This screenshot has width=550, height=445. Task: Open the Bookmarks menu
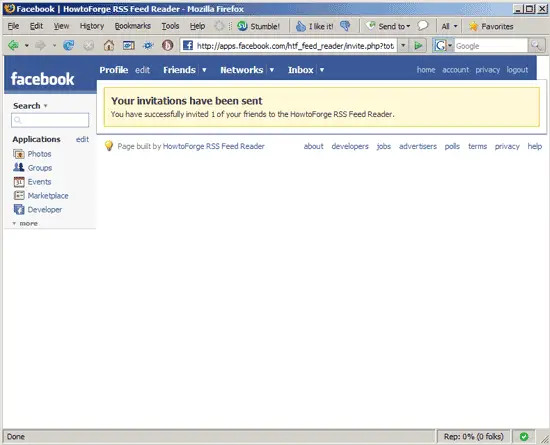[133, 26]
